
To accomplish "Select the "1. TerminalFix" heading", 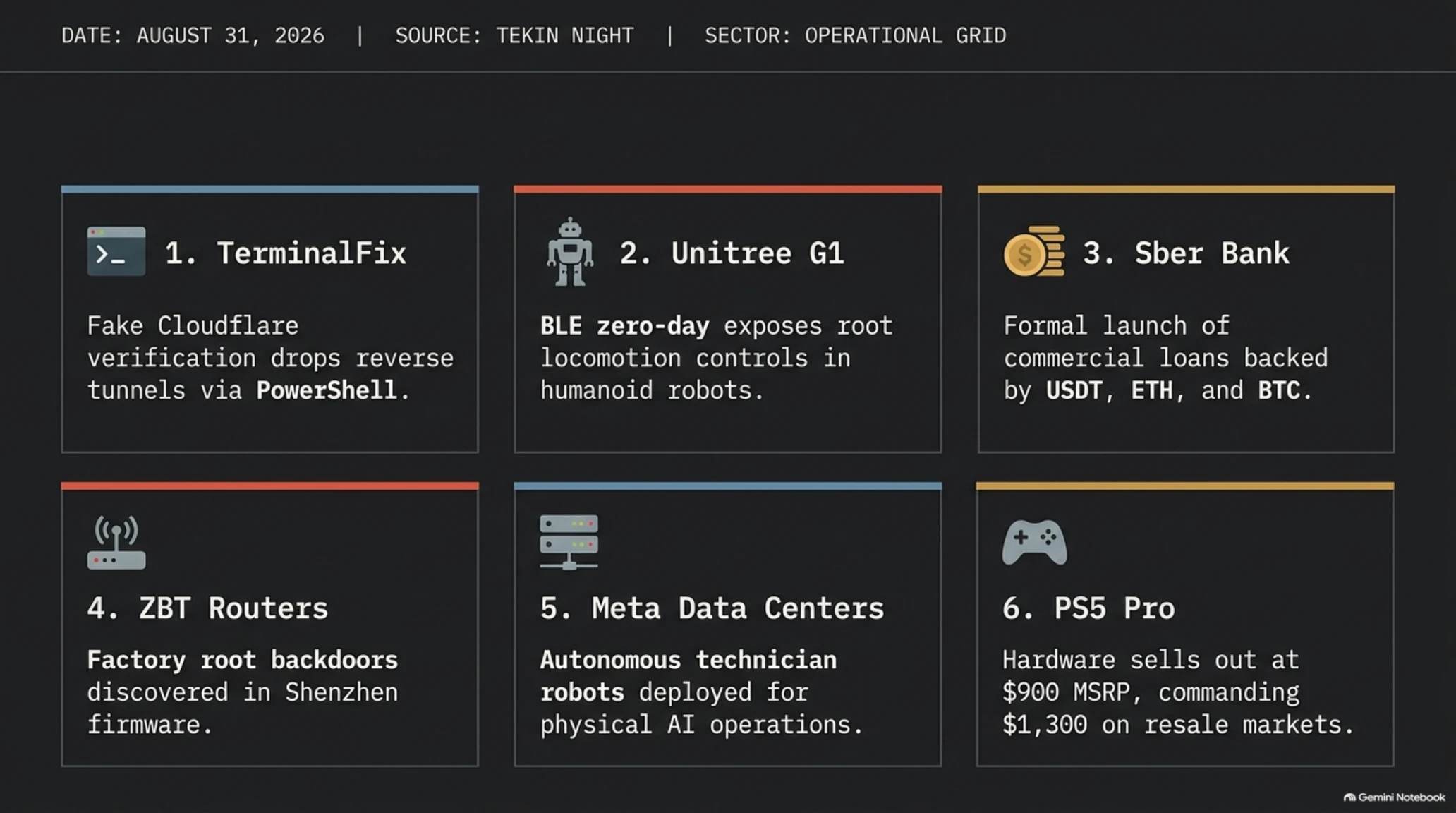I will [286, 253].
